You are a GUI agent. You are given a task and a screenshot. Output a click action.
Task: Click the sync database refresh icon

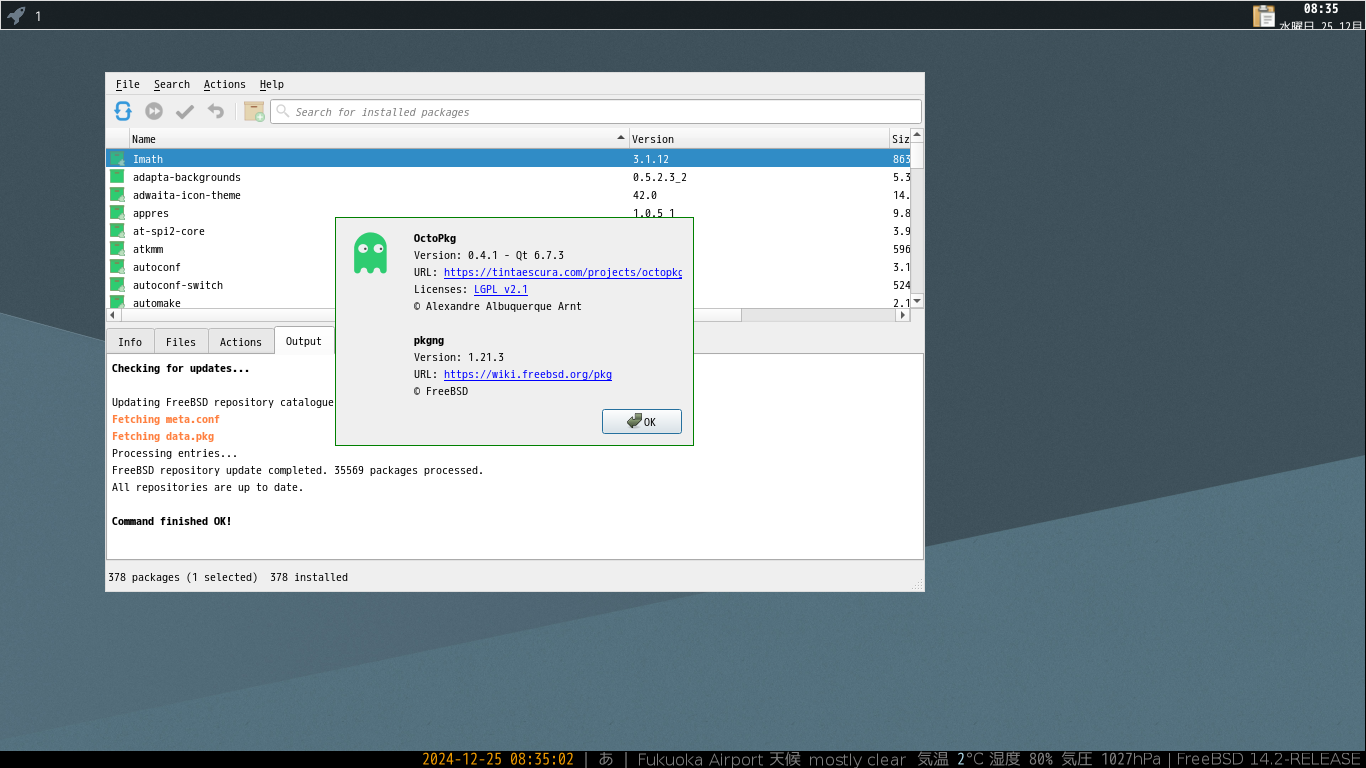(x=123, y=111)
